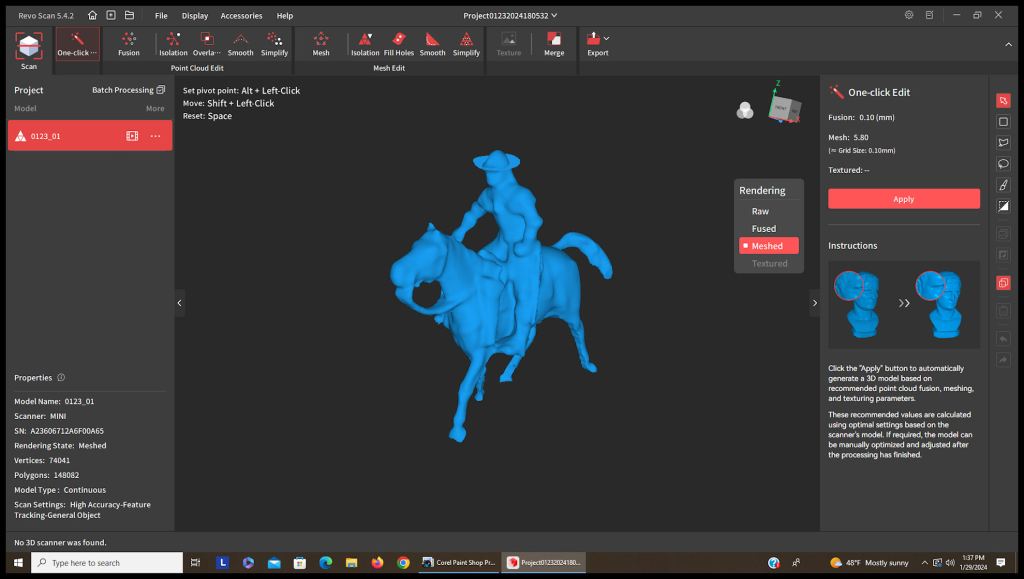
Task: Click the Mesh generation icon
Action: tap(321, 44)
